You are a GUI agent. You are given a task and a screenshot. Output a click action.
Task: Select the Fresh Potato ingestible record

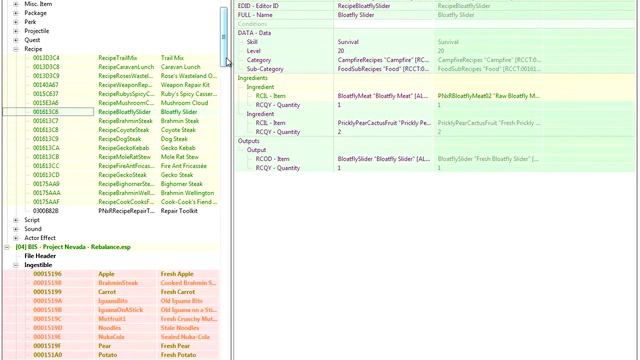[111, 355]
